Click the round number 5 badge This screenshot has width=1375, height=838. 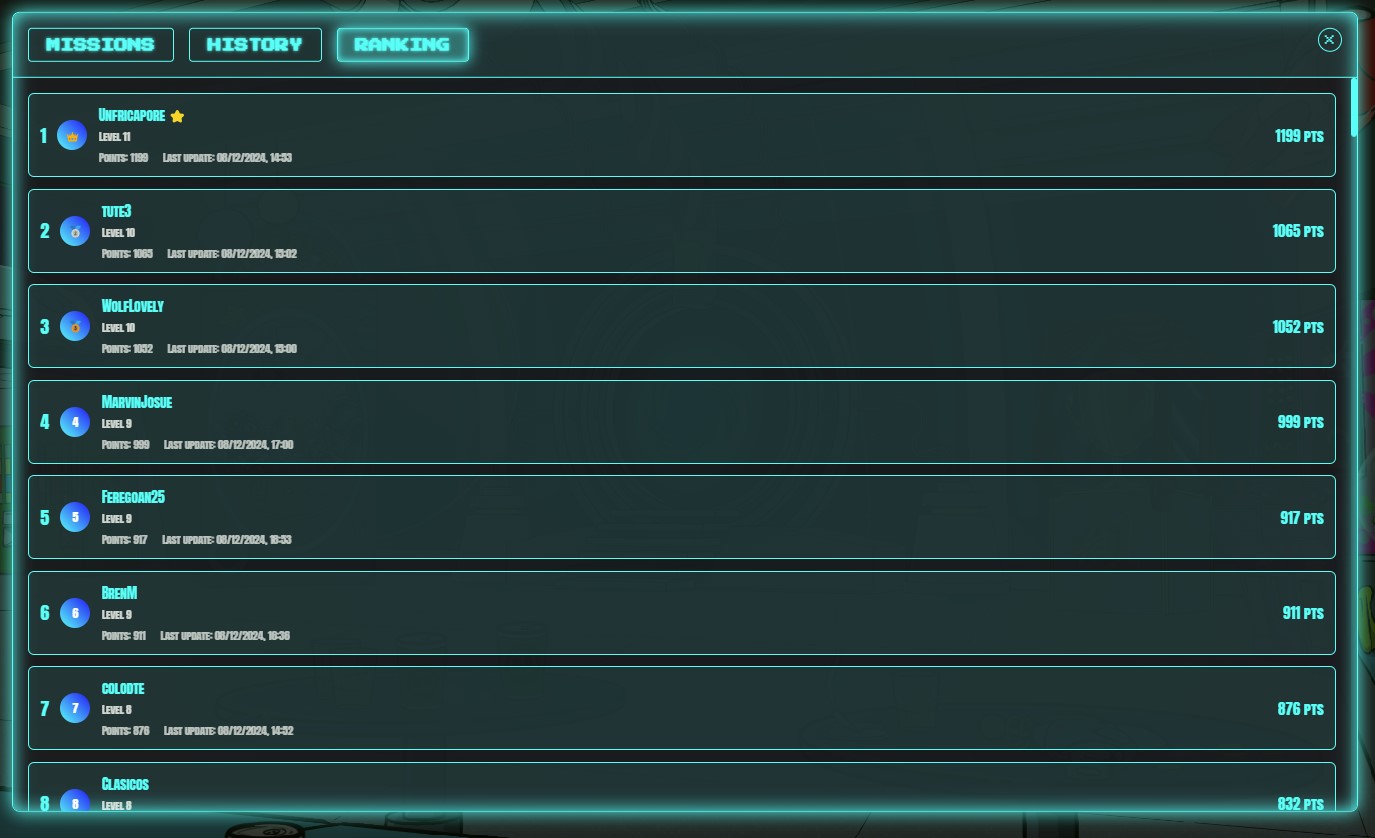(75, 517)
